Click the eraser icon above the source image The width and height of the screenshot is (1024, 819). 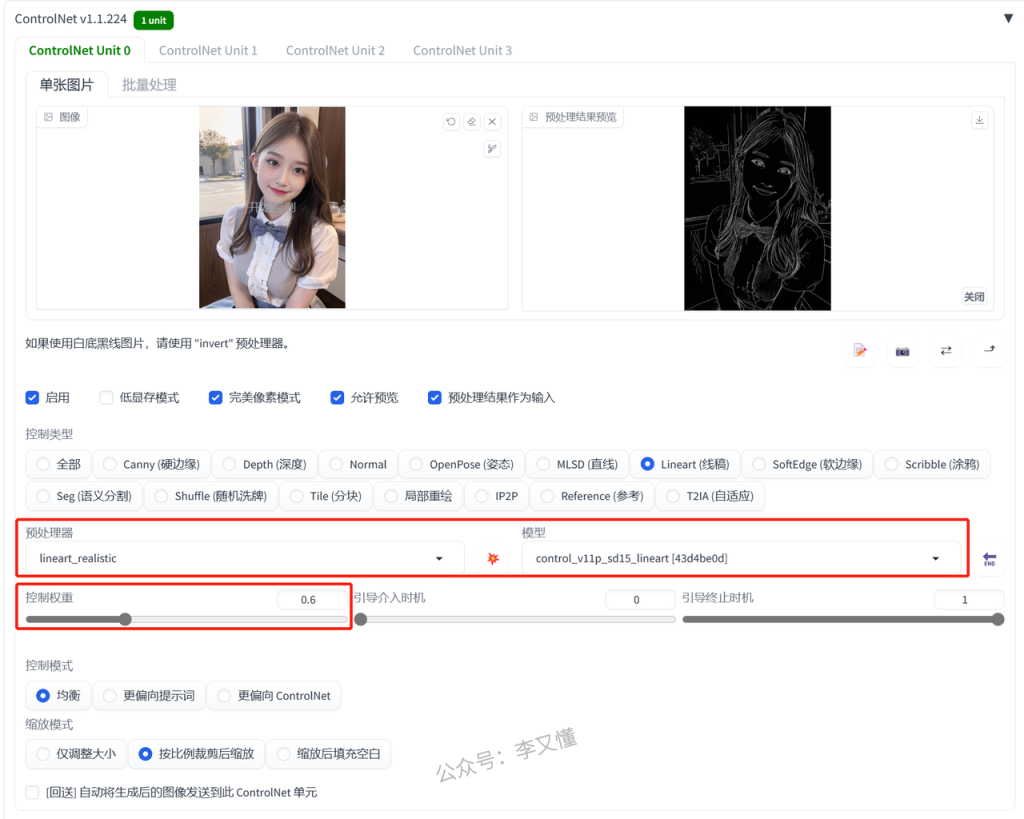tap(472, 122)
